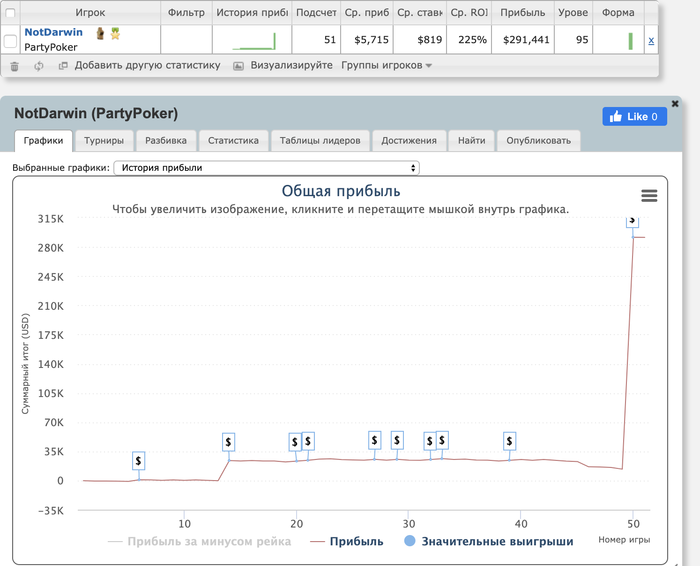The height and width of the screenshot is (566, 700).
Task: Click the profit history sparkline thumbnail
Action: click(x=254, y=41)
